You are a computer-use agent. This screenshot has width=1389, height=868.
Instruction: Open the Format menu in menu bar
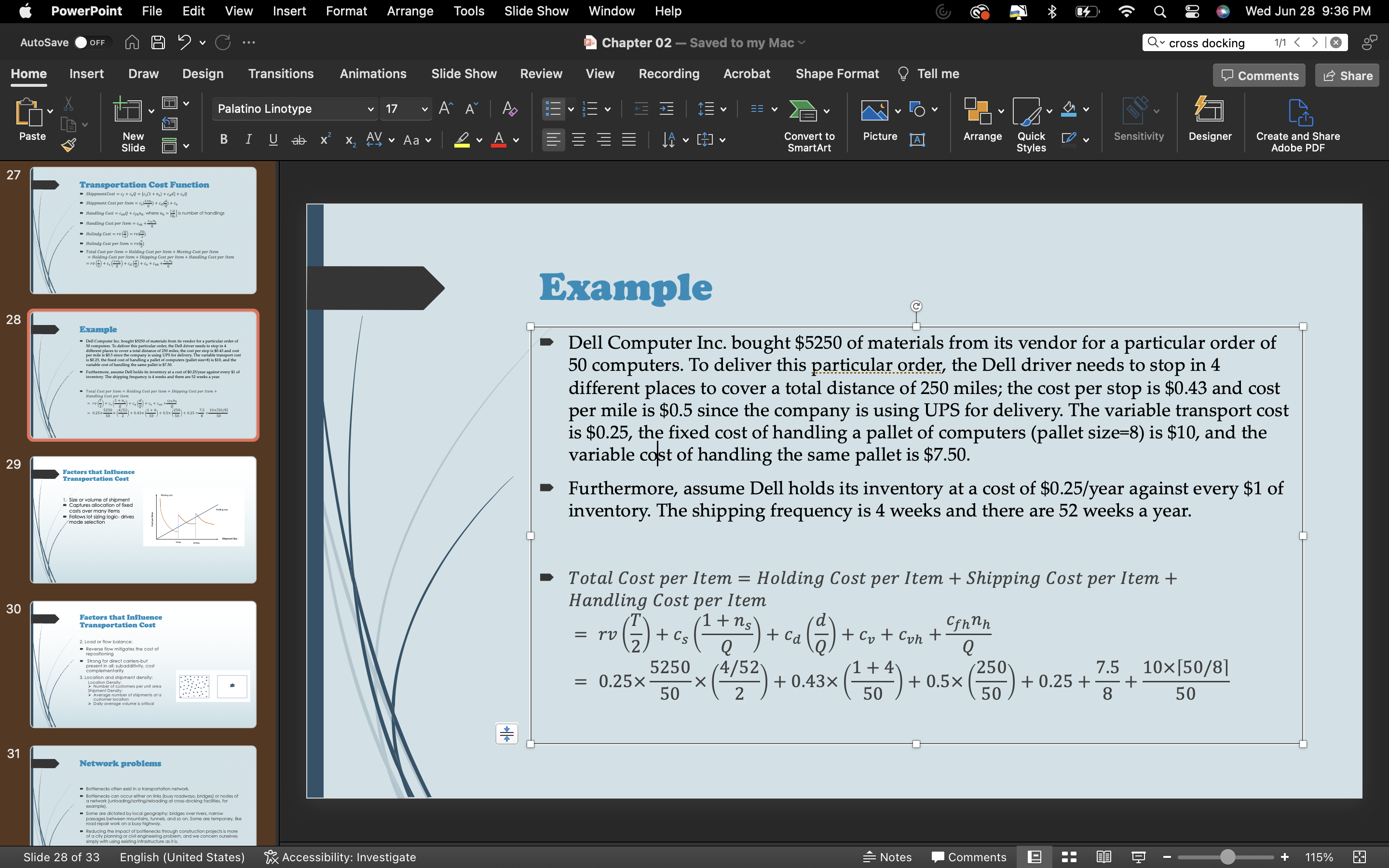[x=346, y=11]
